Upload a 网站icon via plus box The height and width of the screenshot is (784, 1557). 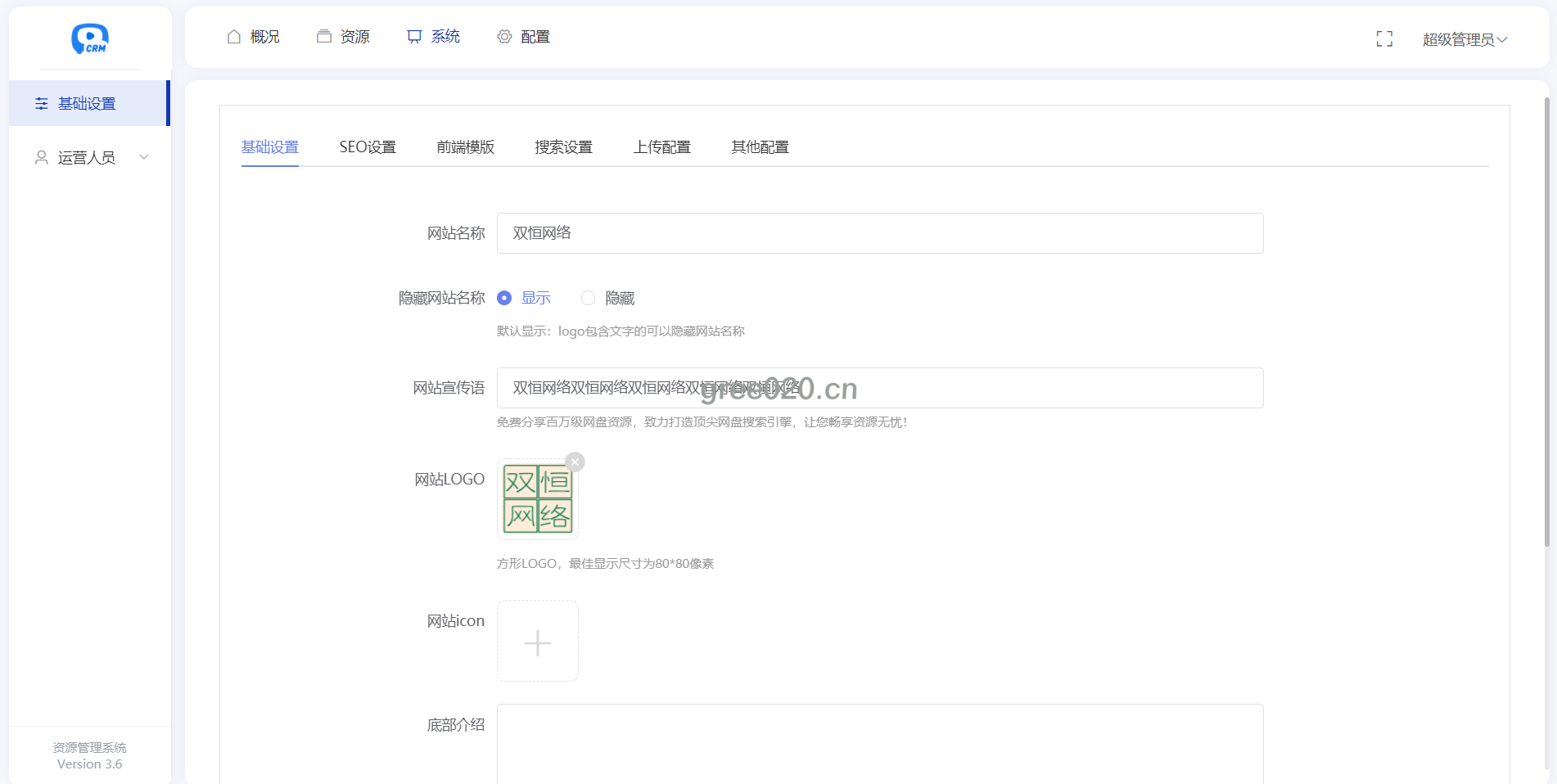[x=538, y=642]
